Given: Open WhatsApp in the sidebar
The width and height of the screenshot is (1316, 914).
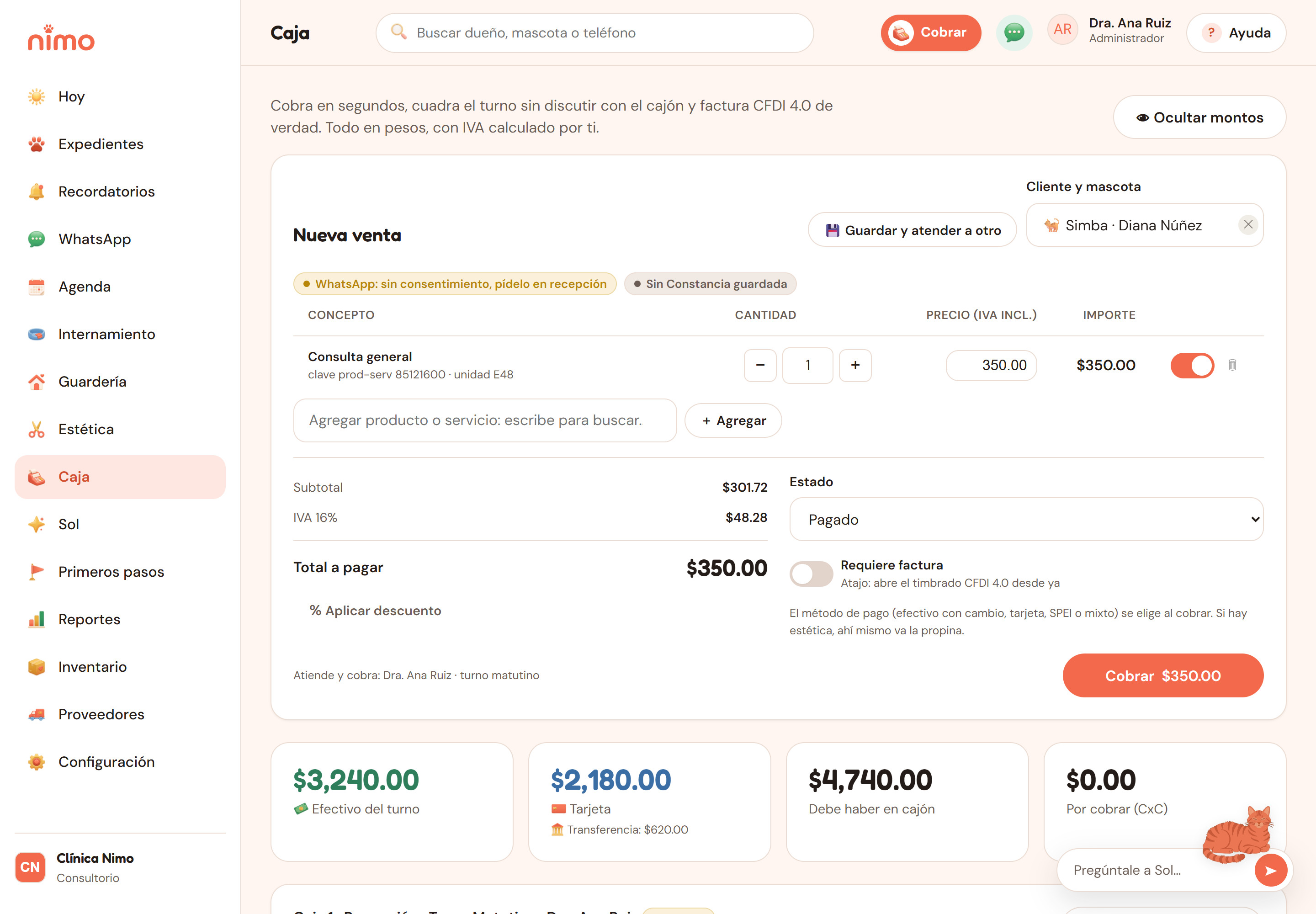Looking at the screenshot, I should pos(120,239).
